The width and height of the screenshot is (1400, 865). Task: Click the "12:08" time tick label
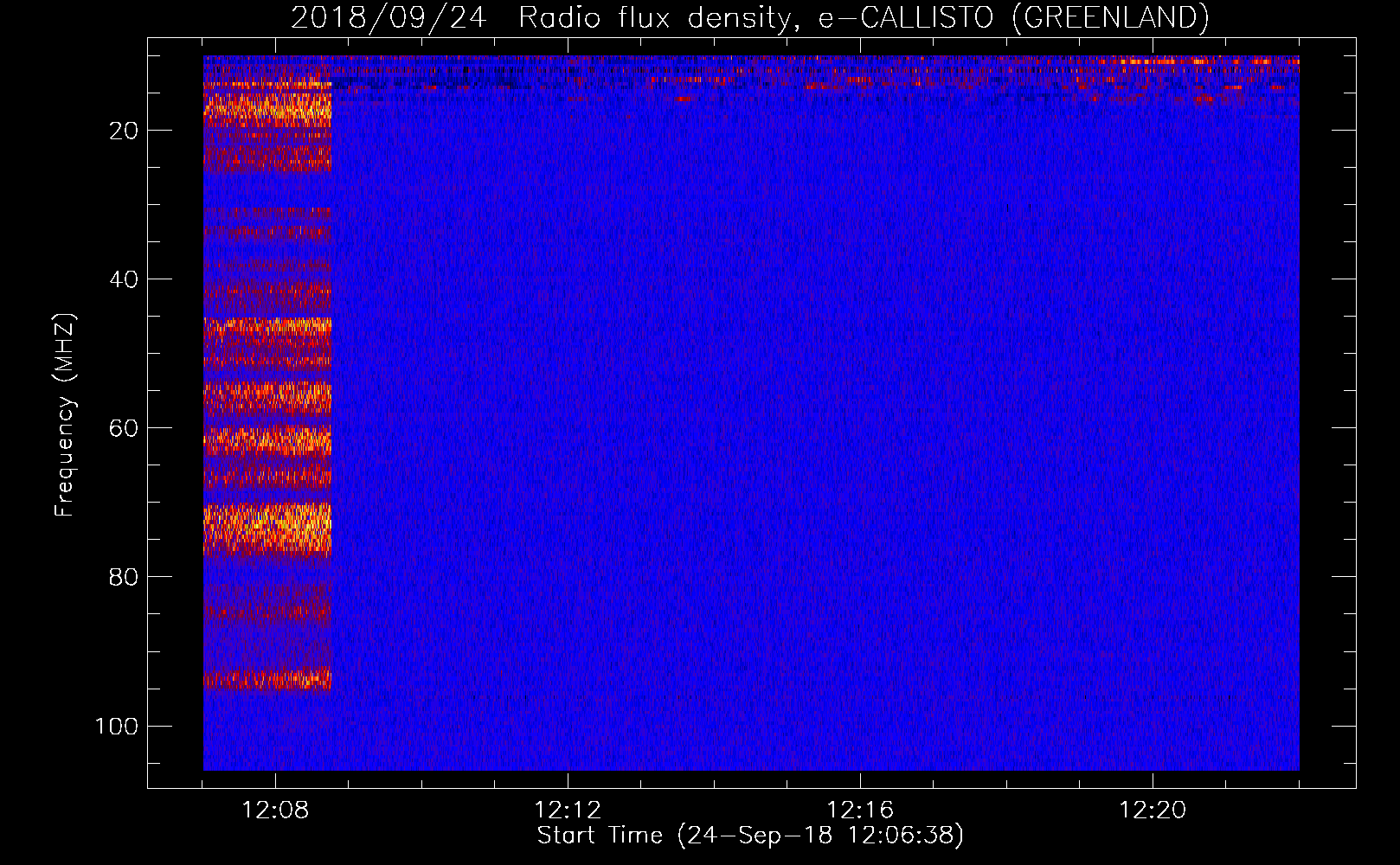point(275,811)
